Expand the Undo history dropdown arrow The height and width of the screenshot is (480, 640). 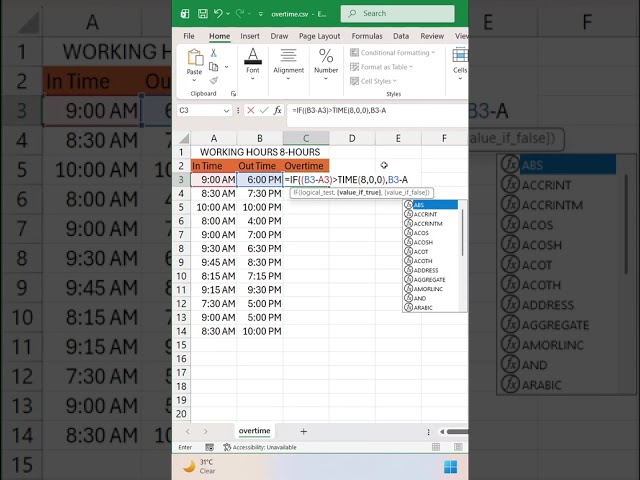[228, 13]
